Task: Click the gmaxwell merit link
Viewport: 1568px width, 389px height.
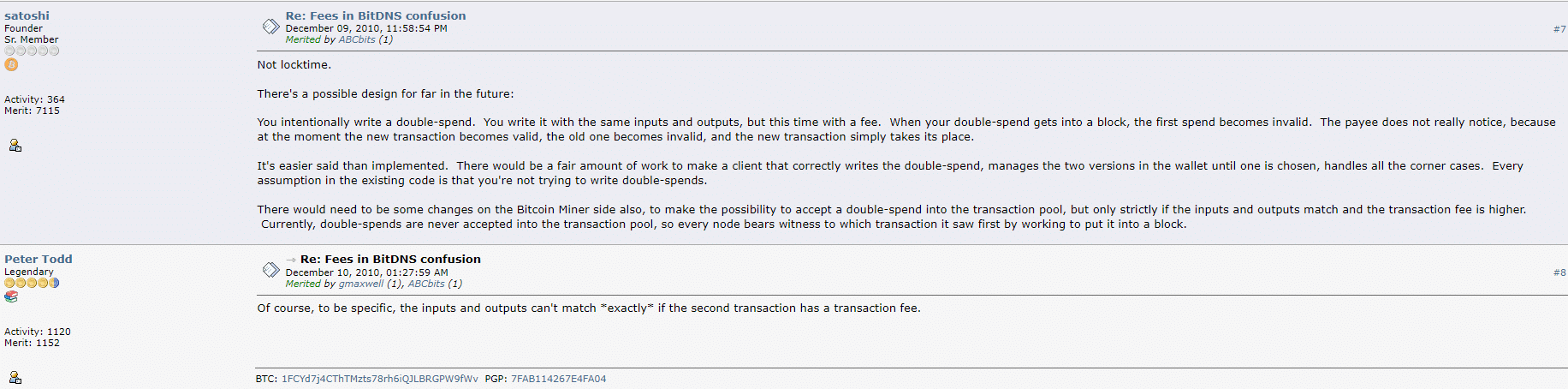Action: coord(361,284)
